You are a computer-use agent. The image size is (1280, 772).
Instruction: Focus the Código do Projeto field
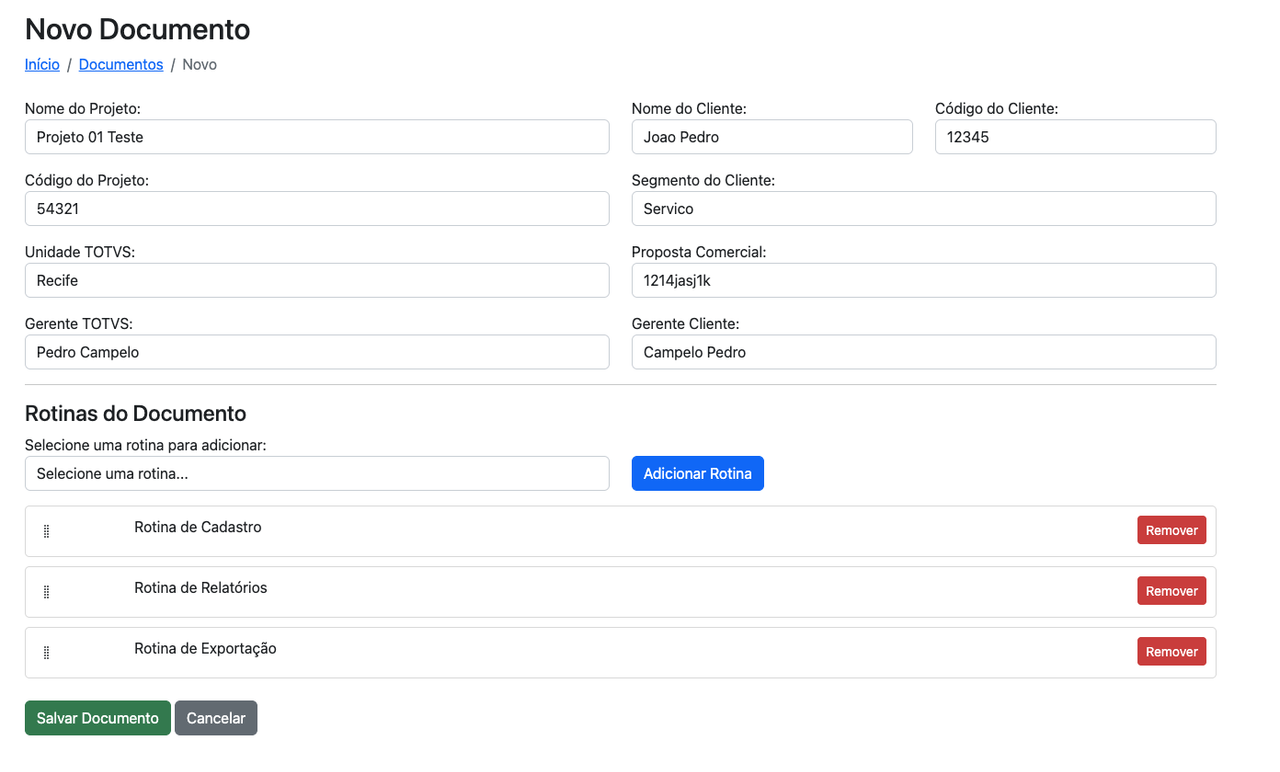pyautogui.click(x=317, y=209)
